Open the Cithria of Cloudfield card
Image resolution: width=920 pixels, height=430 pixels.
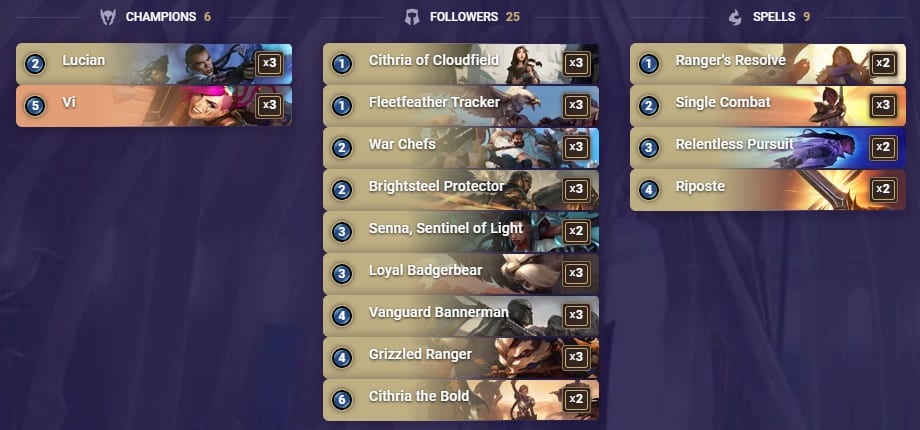(x=461, y=63)
